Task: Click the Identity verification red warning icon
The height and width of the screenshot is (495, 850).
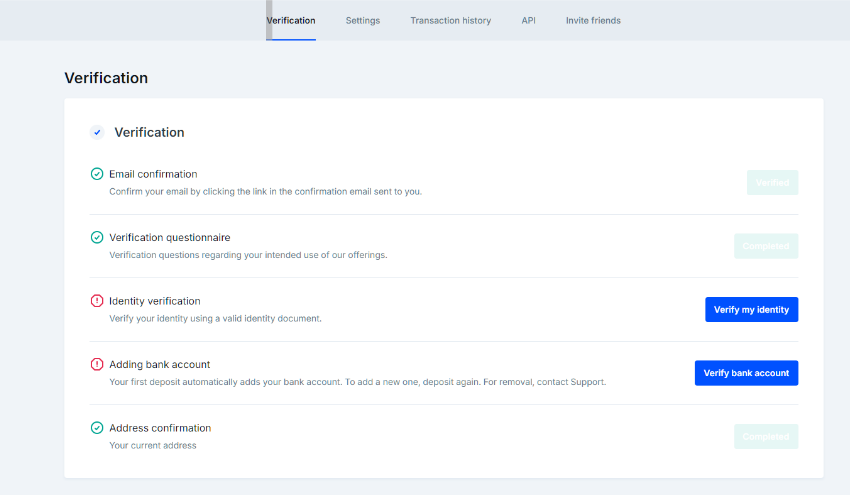Action: [97, 301]
